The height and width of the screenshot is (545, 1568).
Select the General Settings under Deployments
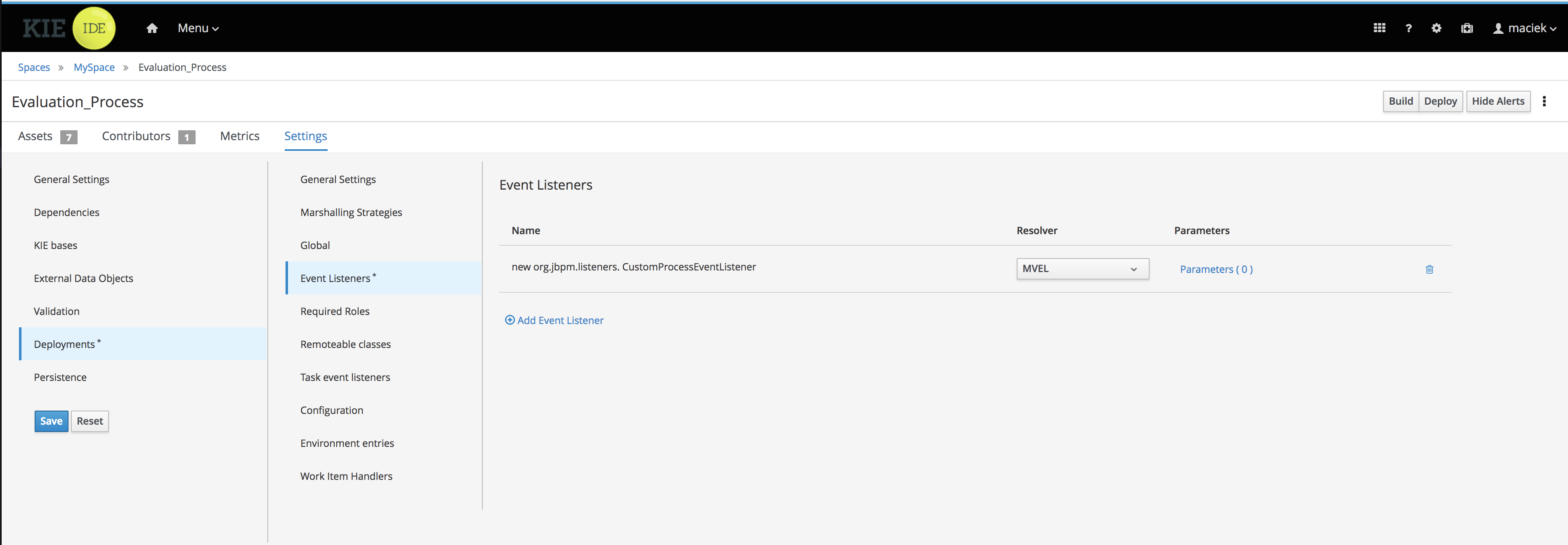pyautogui.click(x=338, y=179)
